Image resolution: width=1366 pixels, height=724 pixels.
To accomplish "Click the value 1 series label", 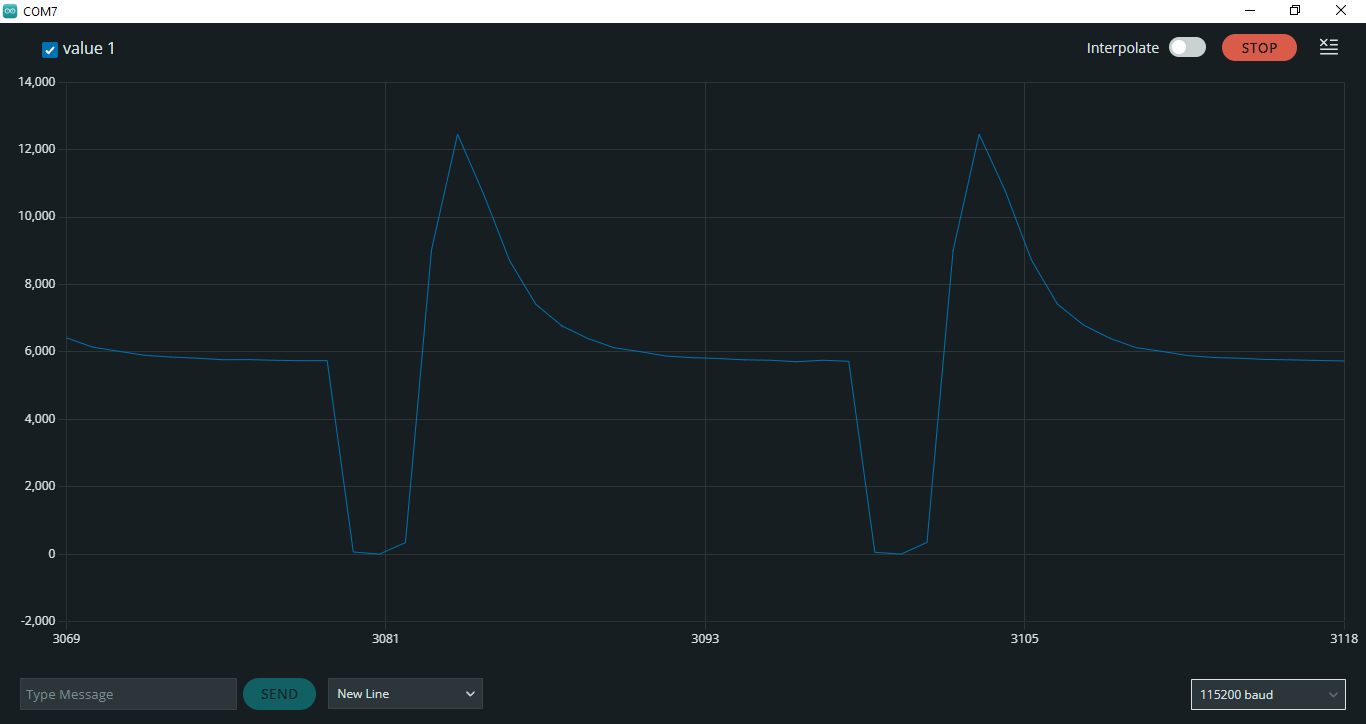I will pos(89,48).
